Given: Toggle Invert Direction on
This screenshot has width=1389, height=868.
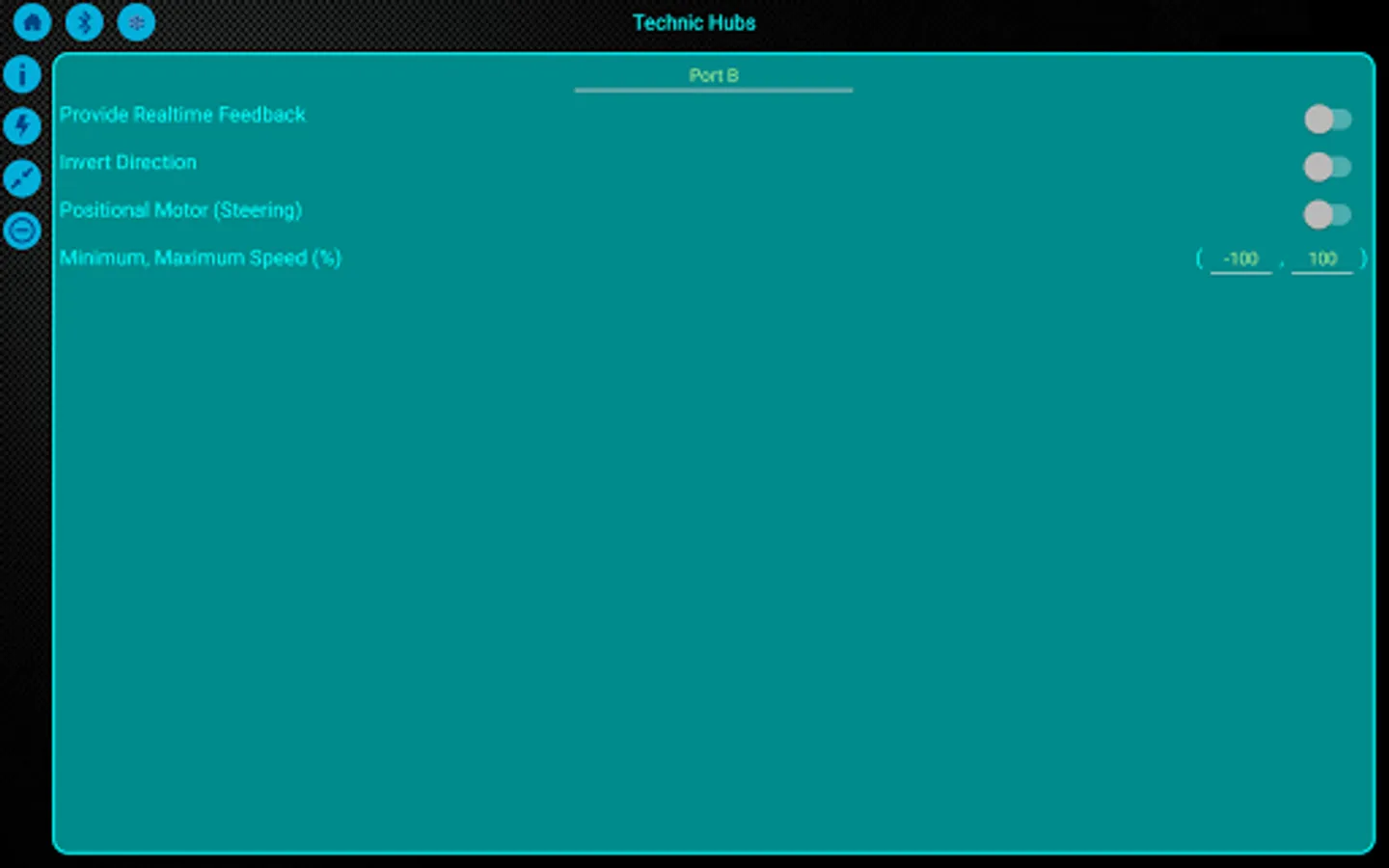Looking at the screenshot, I should (1329, 167).
